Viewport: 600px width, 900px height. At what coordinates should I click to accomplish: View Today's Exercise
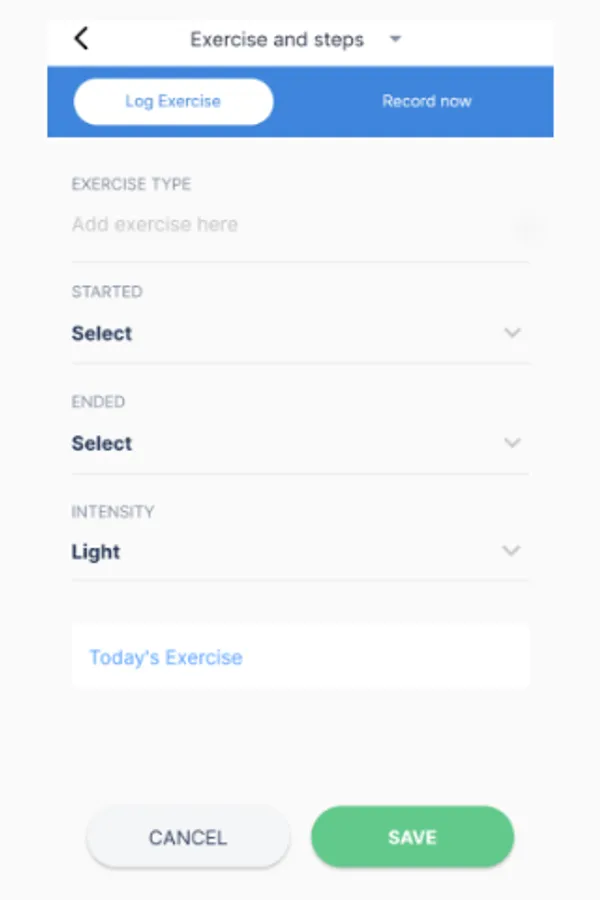(165, 657)
